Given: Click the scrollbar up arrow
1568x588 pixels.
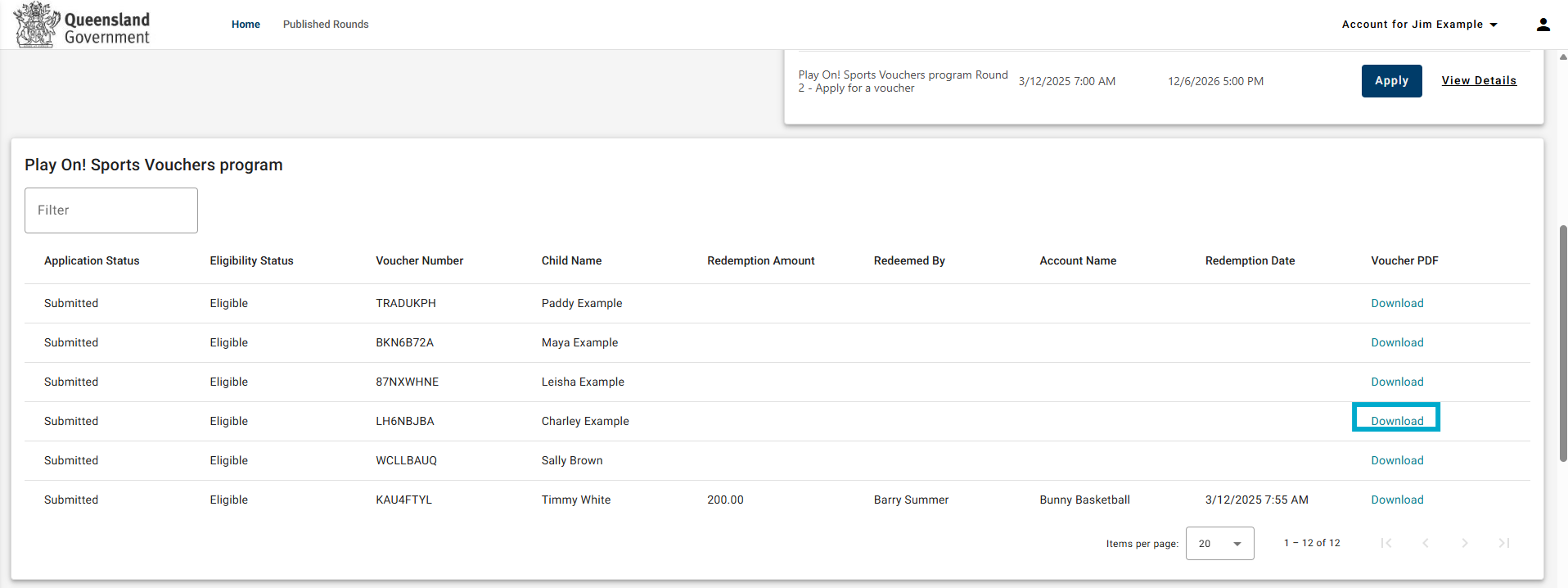Looking at the screenshot, I should click(x=1563, y=57).
